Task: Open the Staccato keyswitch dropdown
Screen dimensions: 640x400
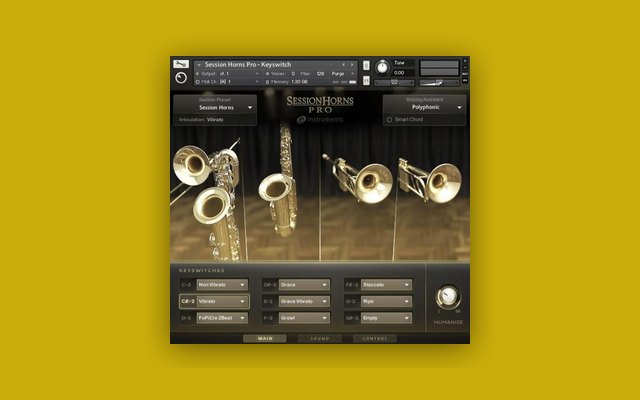Action: [387, 284]
